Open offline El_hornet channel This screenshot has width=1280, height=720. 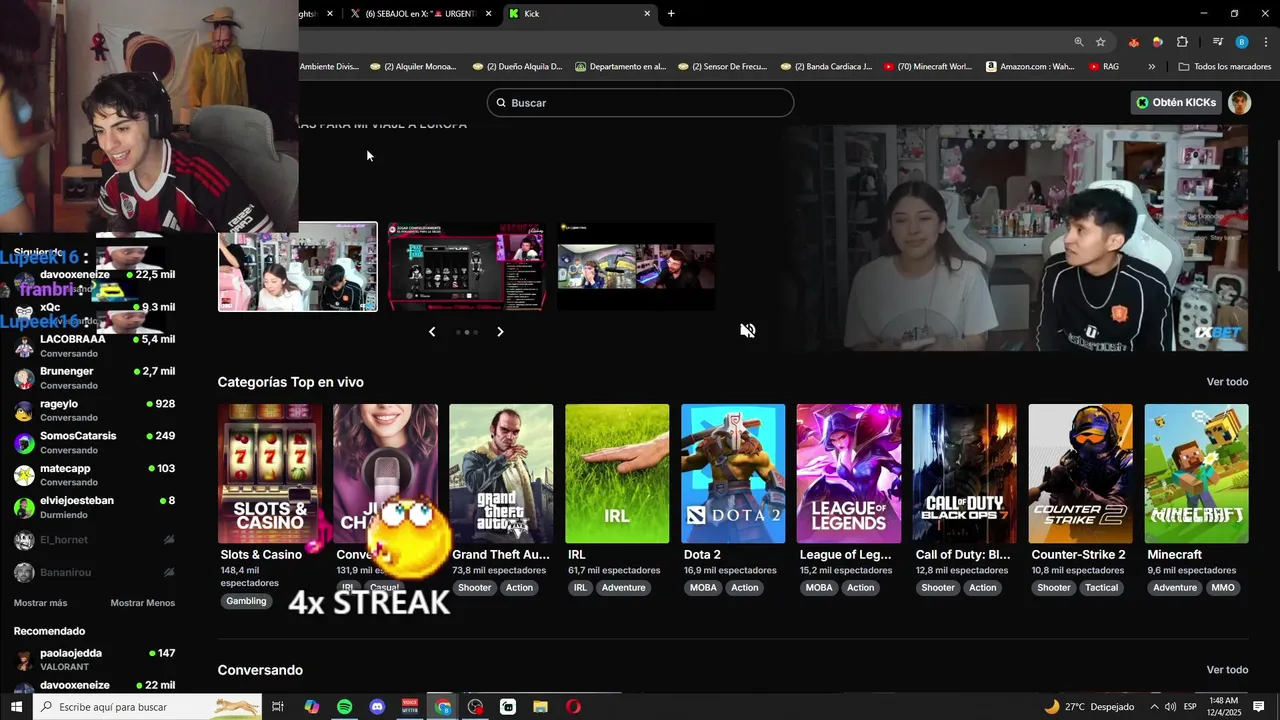[95, 540]
